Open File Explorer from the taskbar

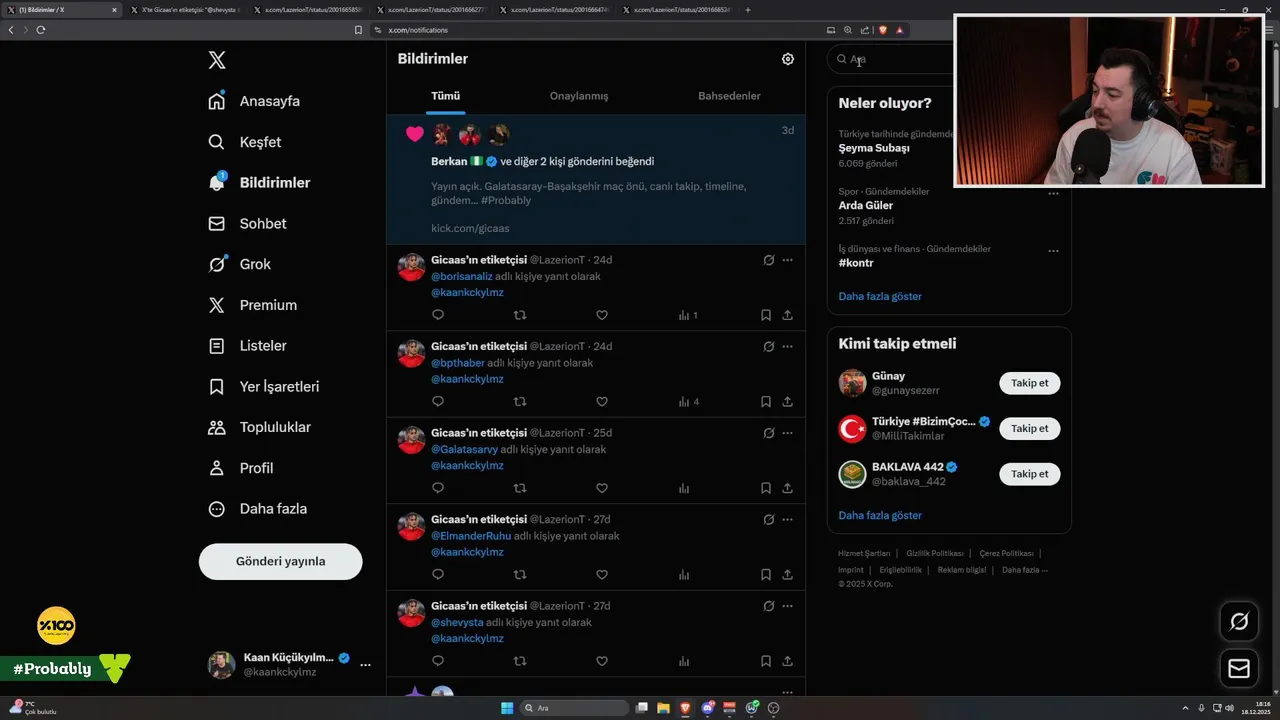coord(663,708)
